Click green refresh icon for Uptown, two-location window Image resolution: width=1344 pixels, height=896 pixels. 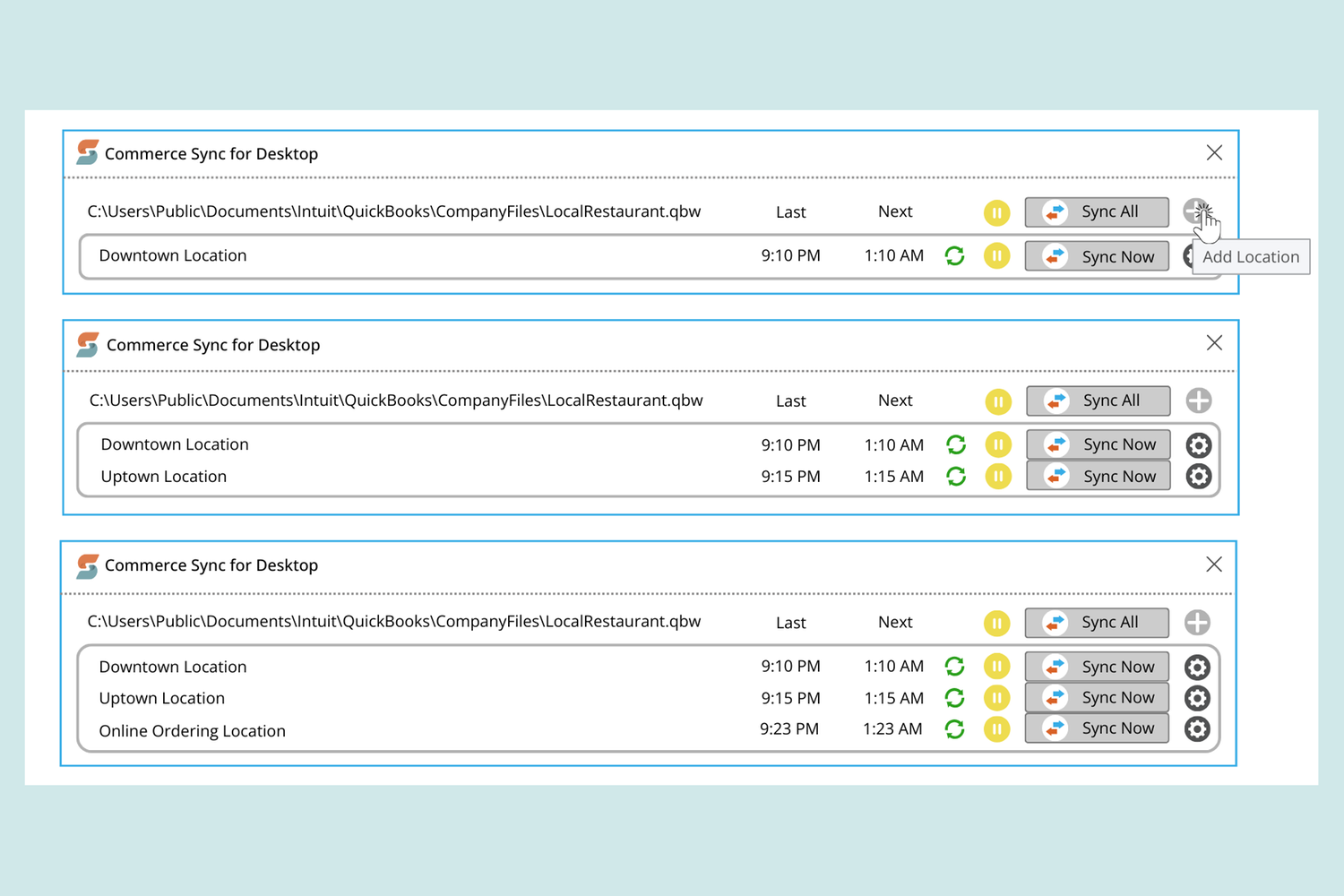tap(957, 477)
